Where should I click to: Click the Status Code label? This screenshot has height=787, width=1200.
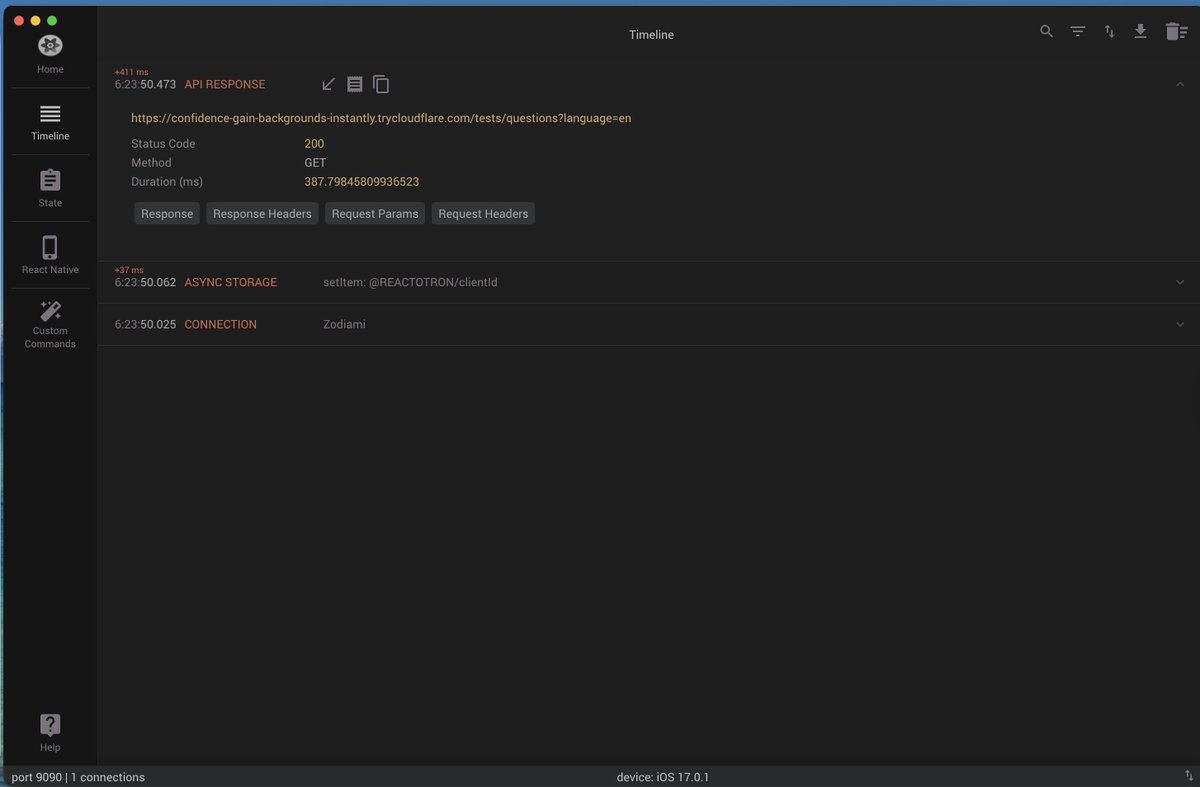(163, 144)
